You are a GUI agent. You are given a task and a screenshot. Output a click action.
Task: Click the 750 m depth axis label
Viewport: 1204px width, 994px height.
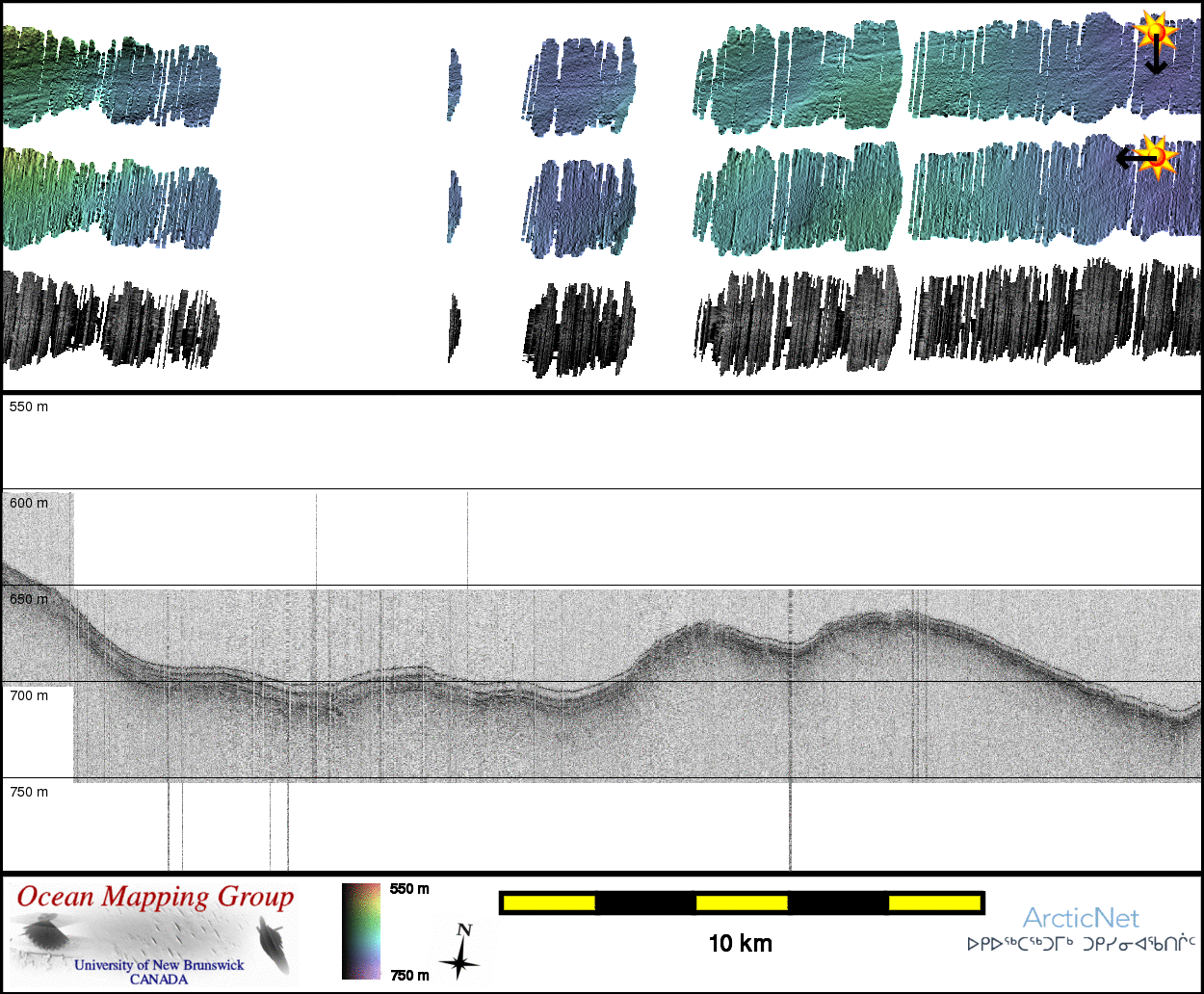coord(29,792)
